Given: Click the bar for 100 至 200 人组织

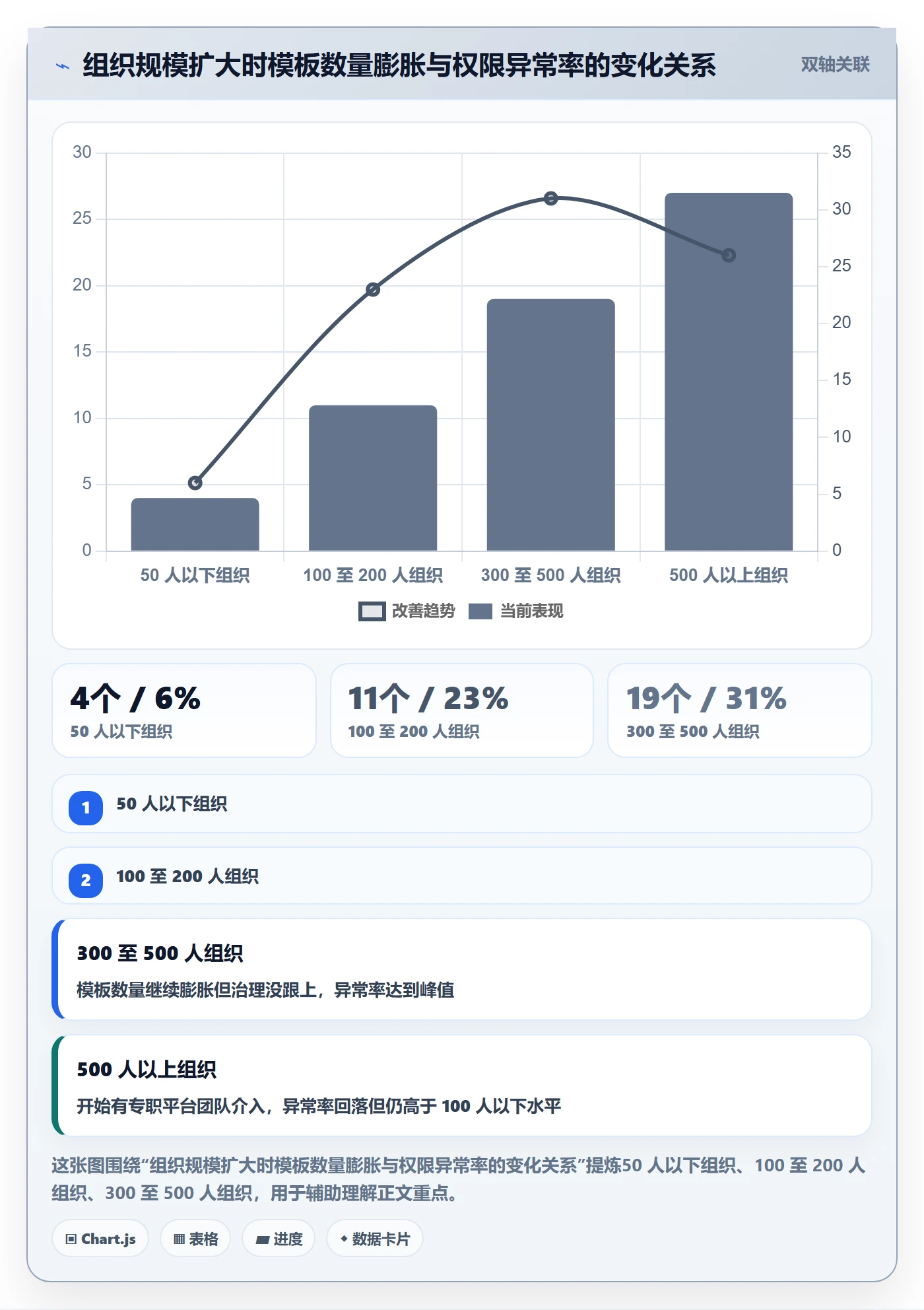Looking at the screenshot, I should tap(373, 478).
